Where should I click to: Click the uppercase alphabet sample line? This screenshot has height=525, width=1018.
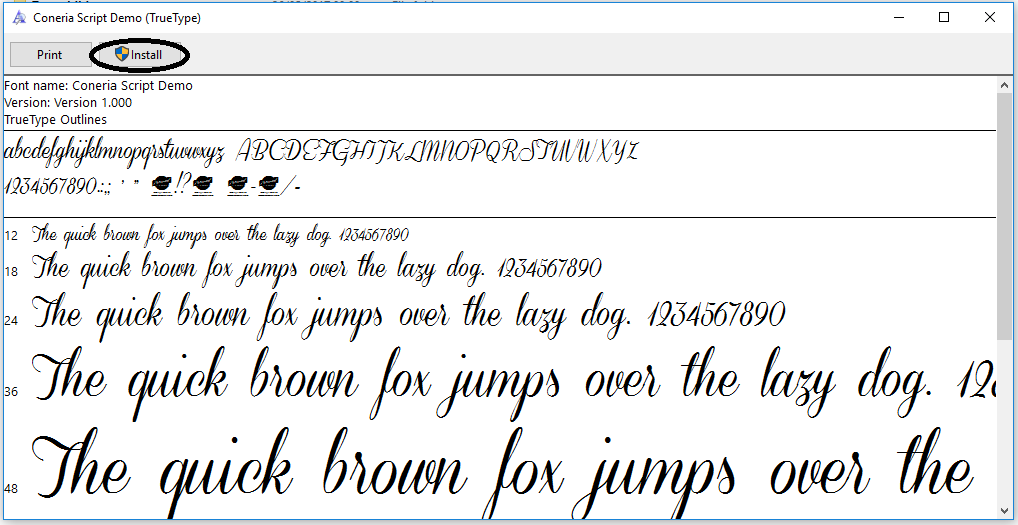tap(438, 152)
